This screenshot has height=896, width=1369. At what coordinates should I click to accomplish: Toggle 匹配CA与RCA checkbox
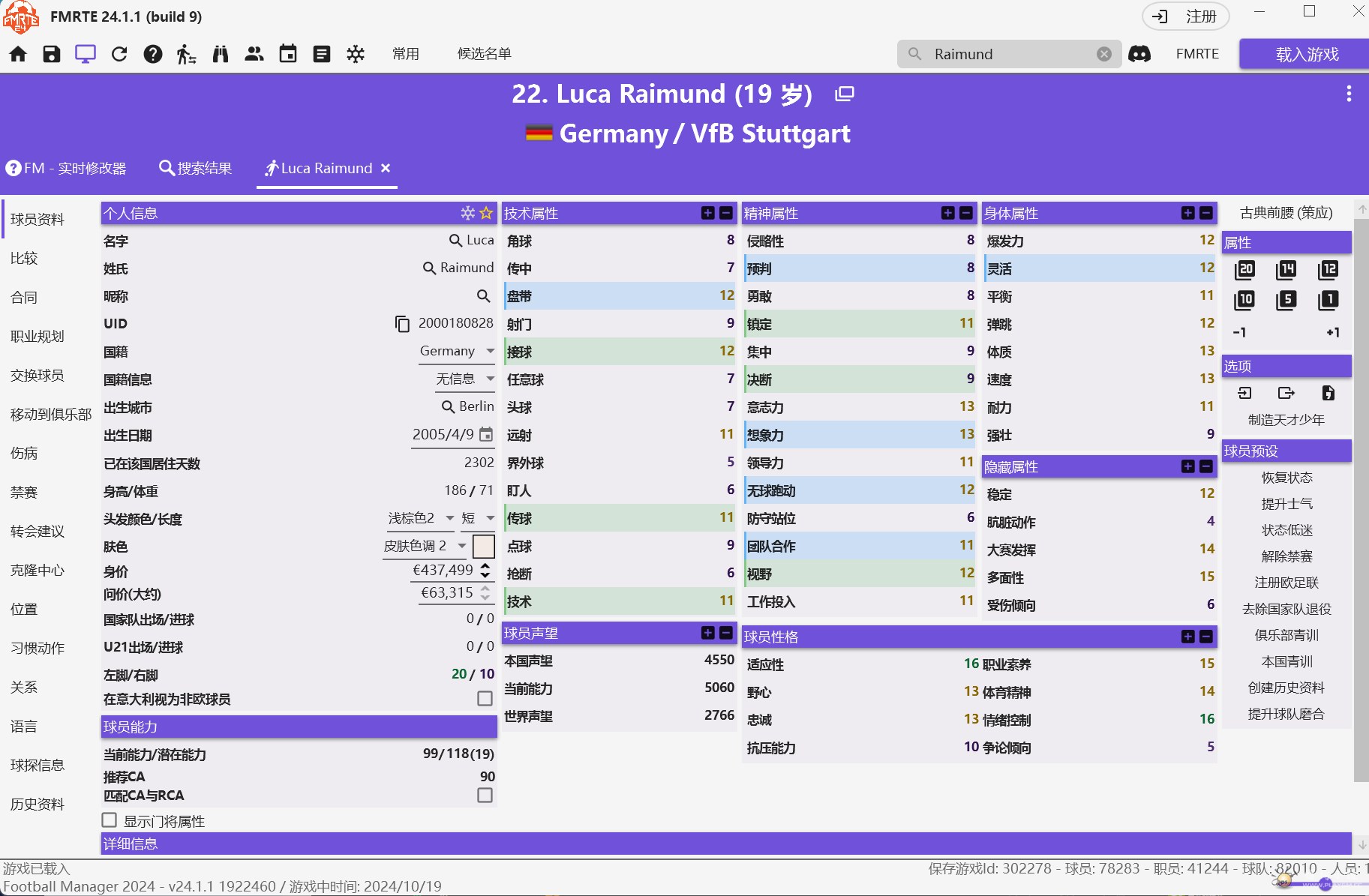pos(485,795)
